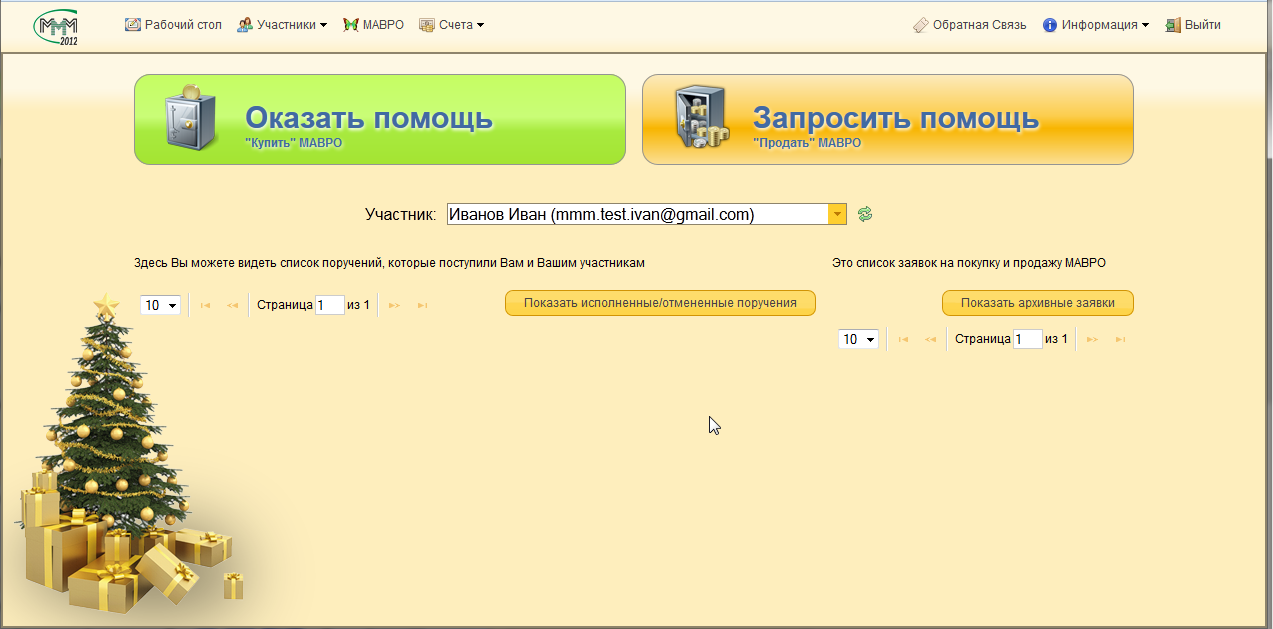Go to previous page in right pager
1273x629 pixels.
point(930,339)
